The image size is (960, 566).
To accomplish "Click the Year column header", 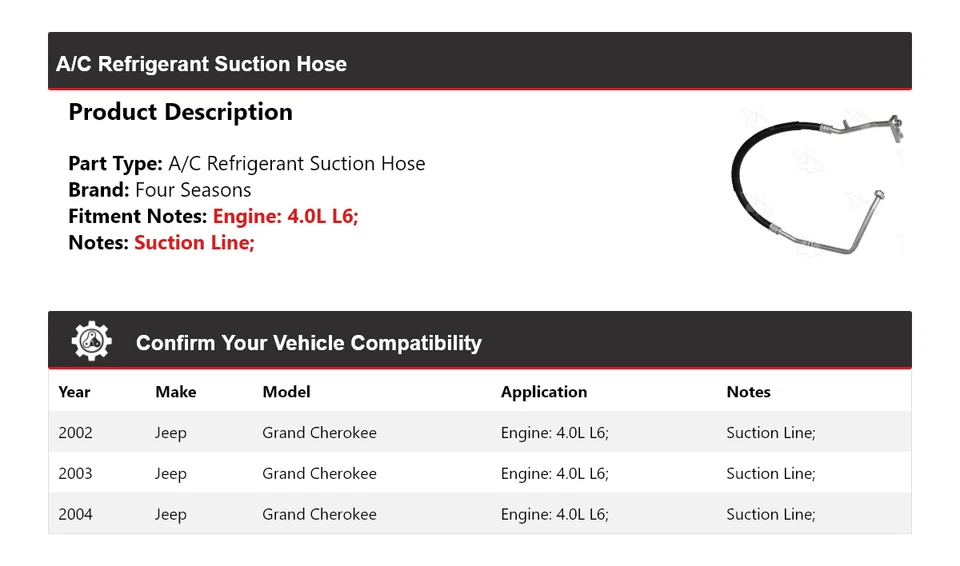I will pos(74,392).
